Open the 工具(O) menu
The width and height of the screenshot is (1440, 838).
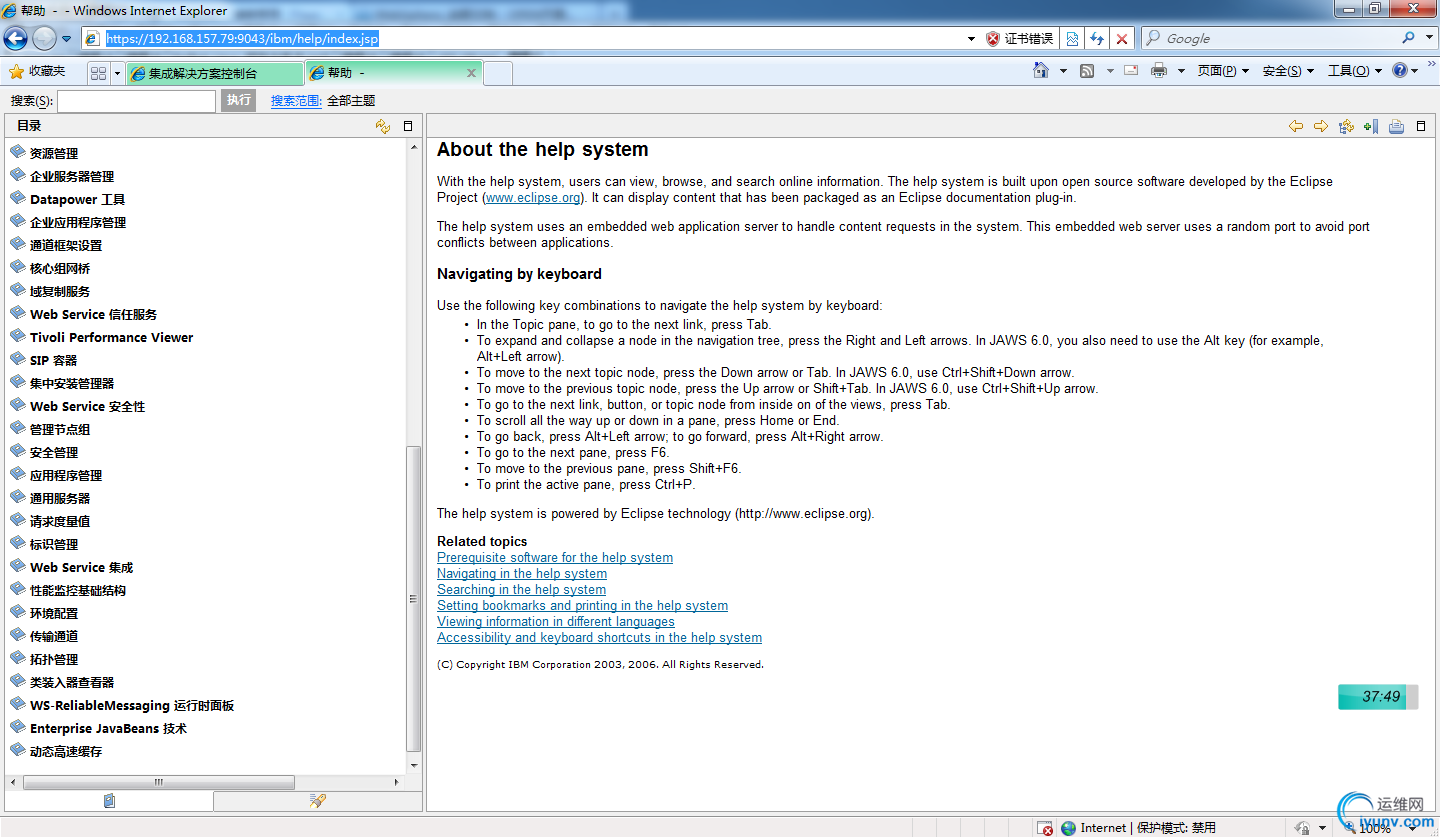pos(1354,71)
